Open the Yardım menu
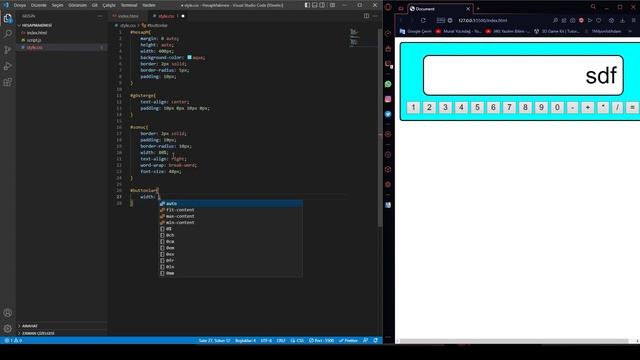 [149, 5]
